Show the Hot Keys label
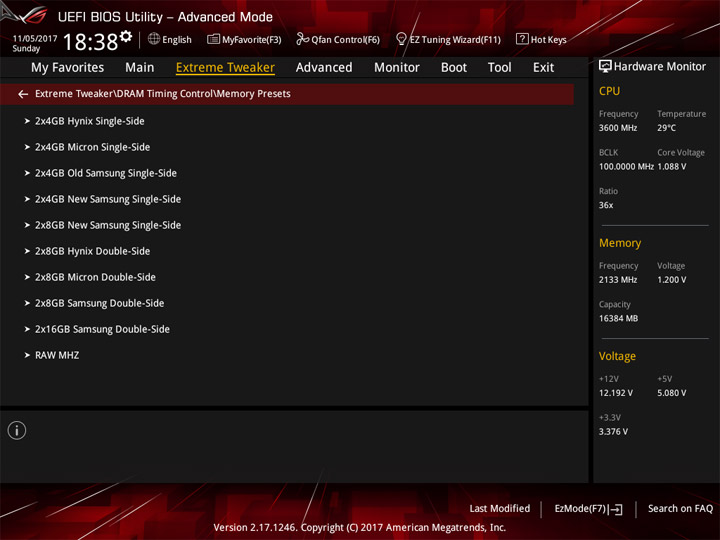Viewport: 720px width, 540px height. 548,40
